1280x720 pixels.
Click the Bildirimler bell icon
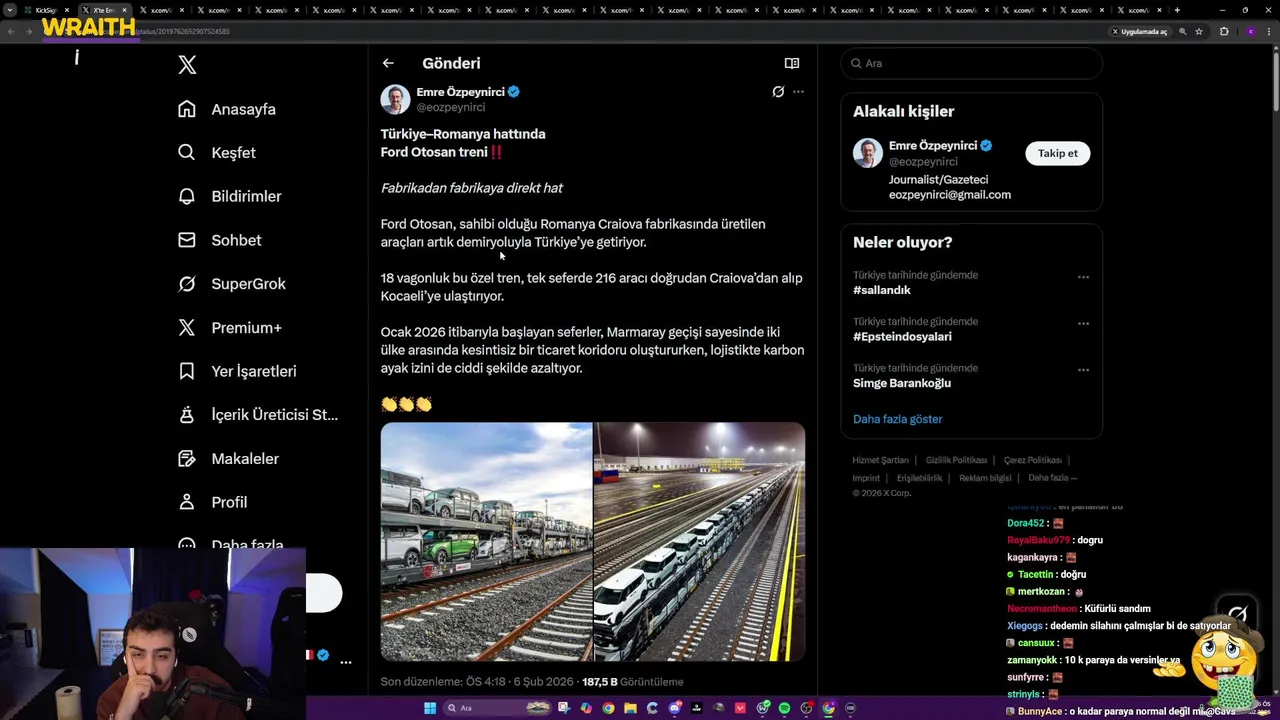[187, 196]
